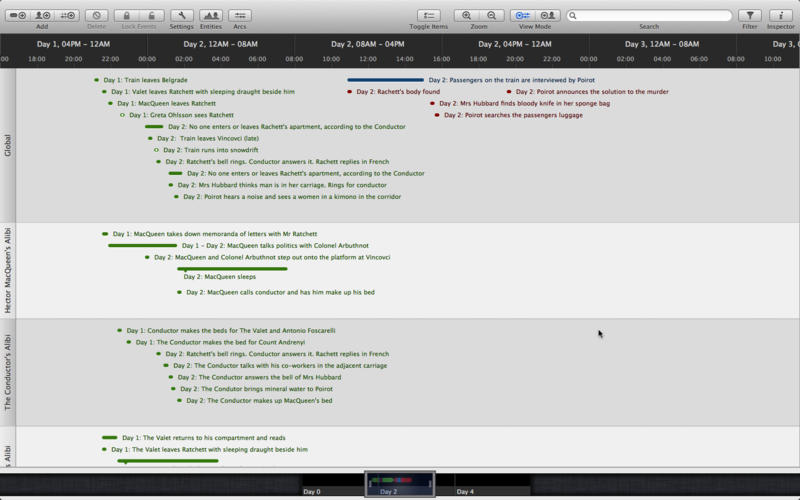Switch to the timeline view mode

tap(523, 15)
